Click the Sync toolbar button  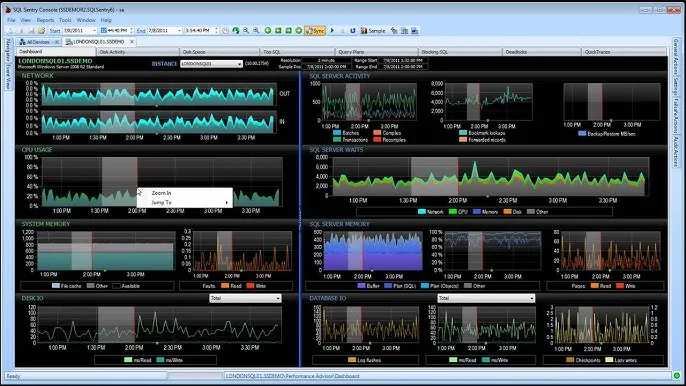[x=315, y=31]
